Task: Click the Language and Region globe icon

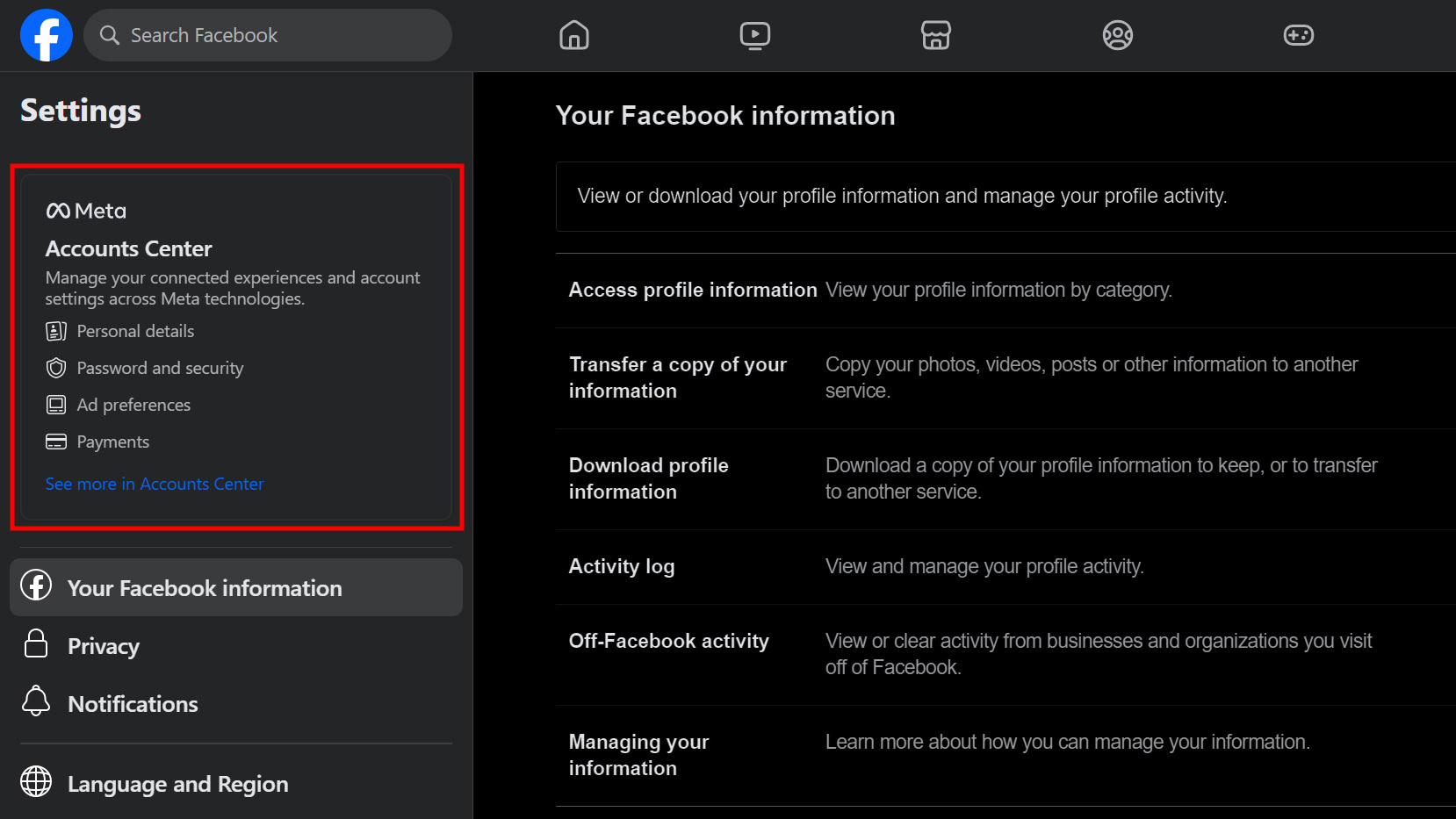Action: pyautogui.click(x=36, y=781)
